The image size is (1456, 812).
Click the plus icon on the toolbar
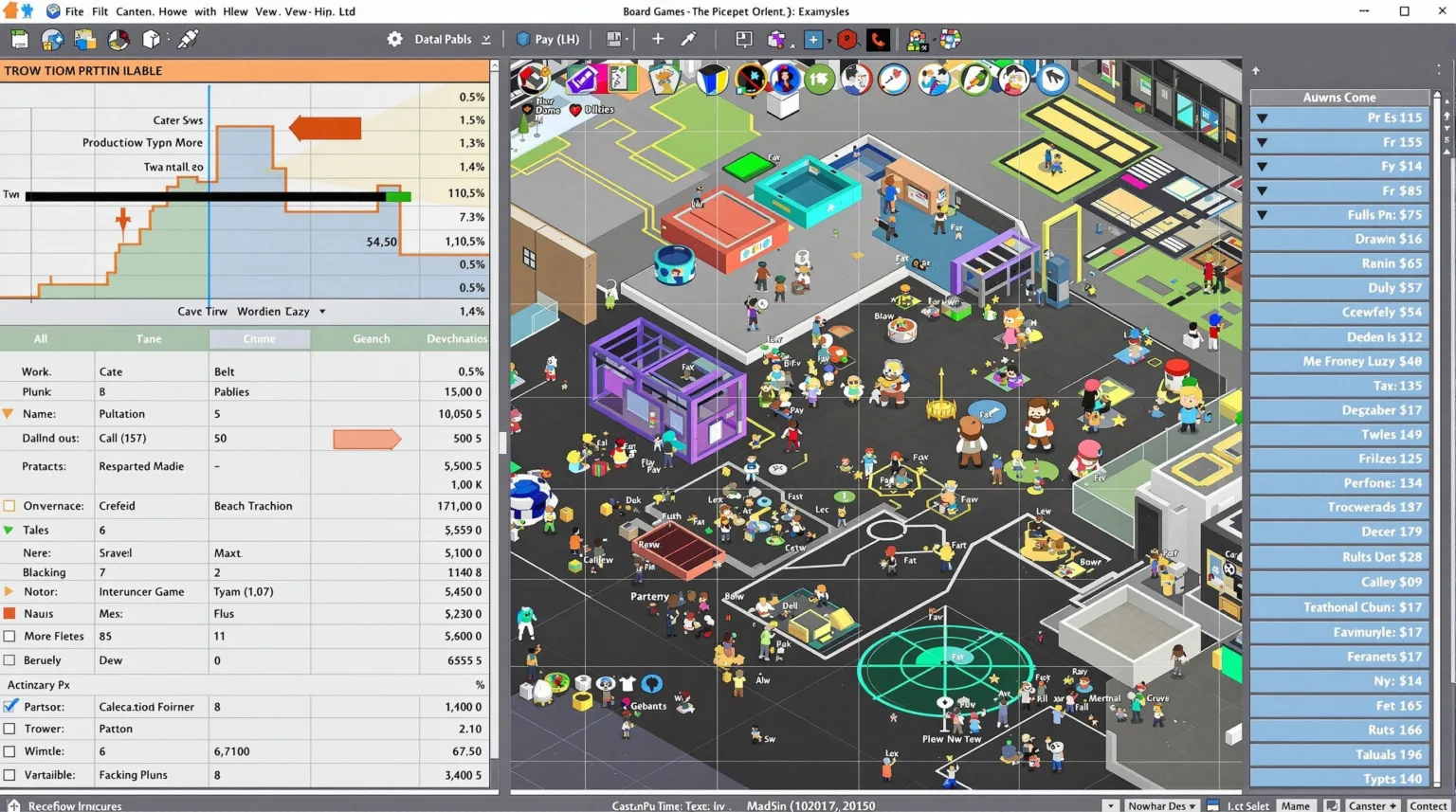[x=658, y=40]
